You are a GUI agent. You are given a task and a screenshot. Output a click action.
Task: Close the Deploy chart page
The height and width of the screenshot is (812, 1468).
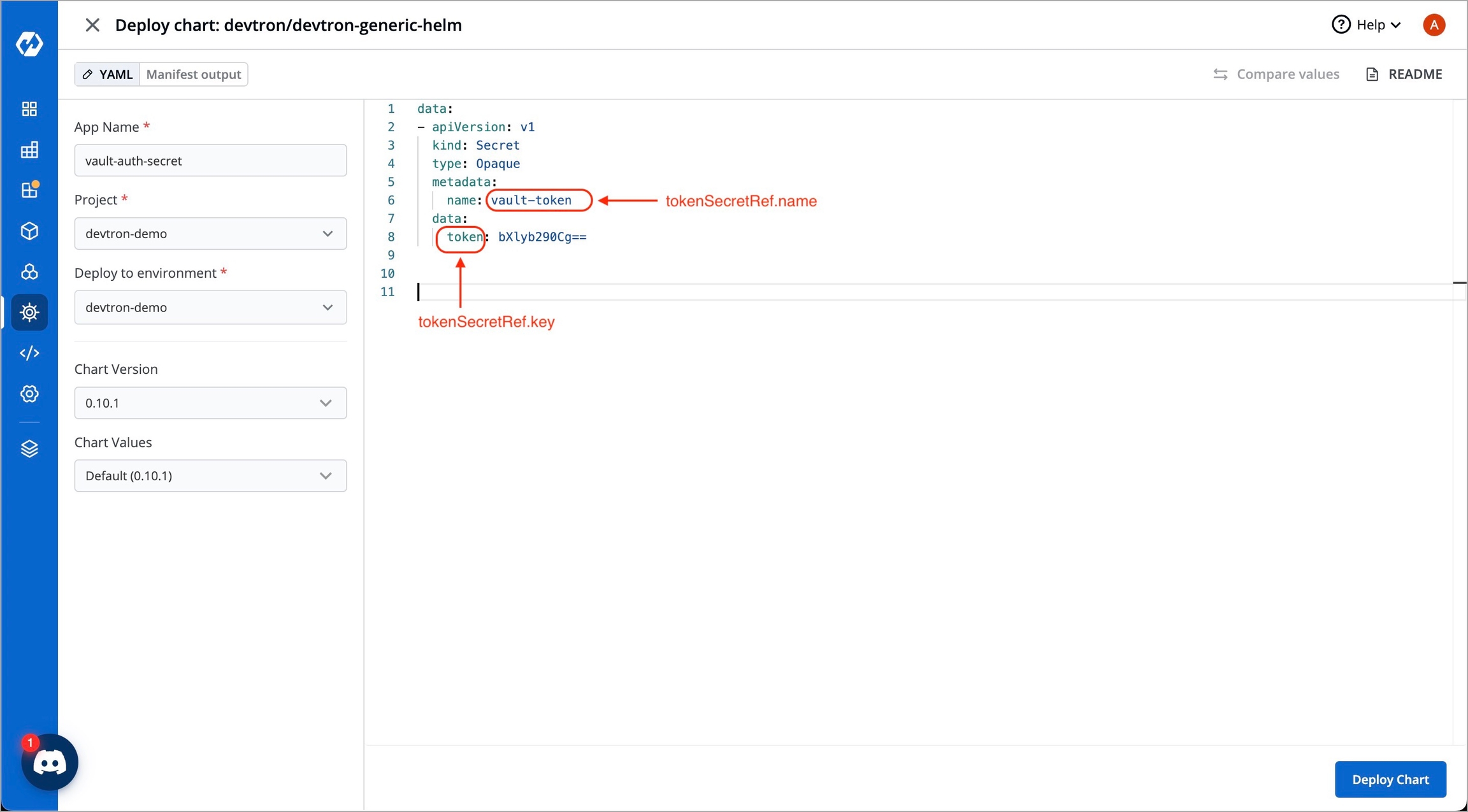92,25
